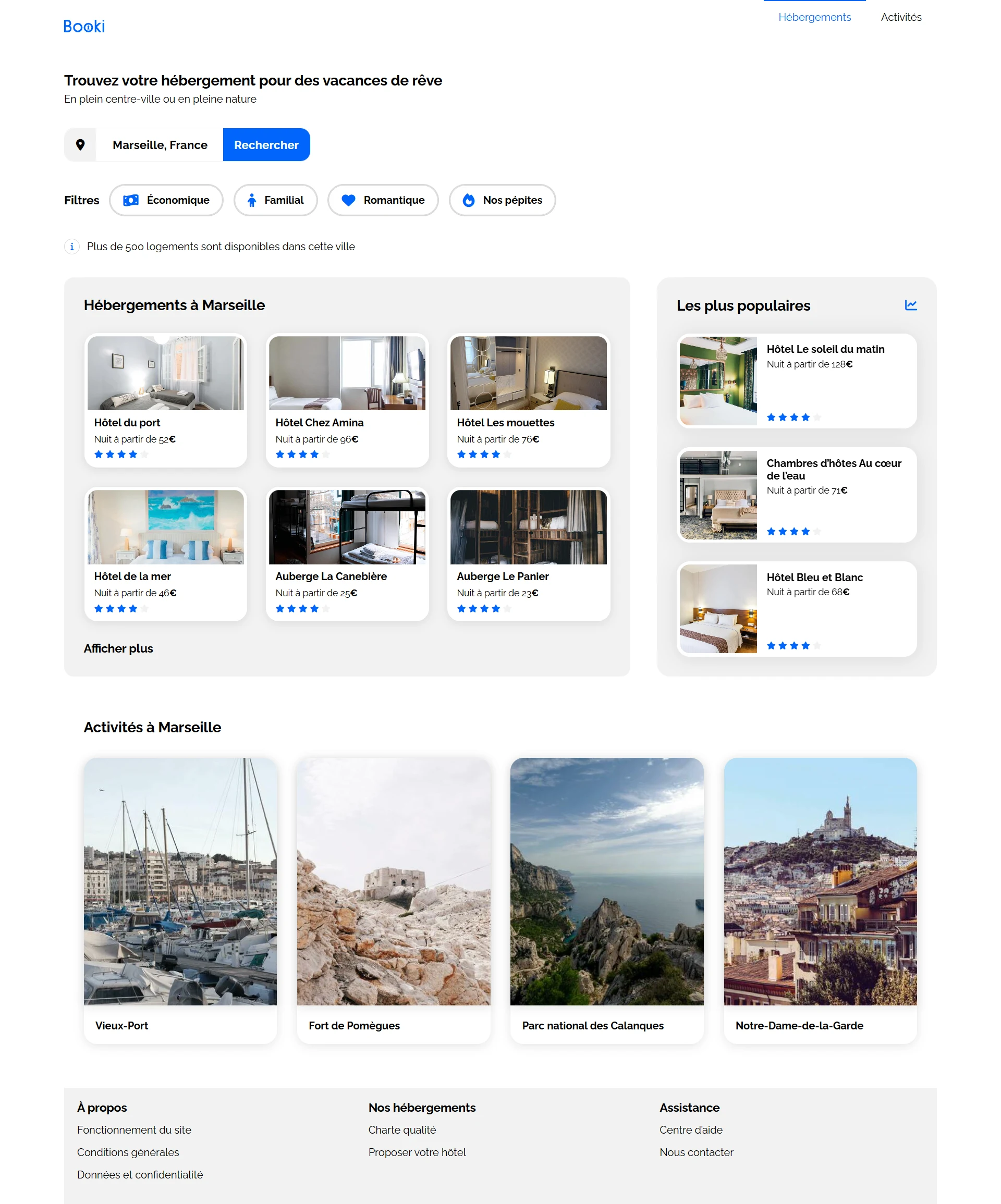Image resolution: width=1001 pixels, height=1204 pixels.
Task: Open Chambres d'hôtes Au cœur de l'eau photo
Action: [718, 495]
